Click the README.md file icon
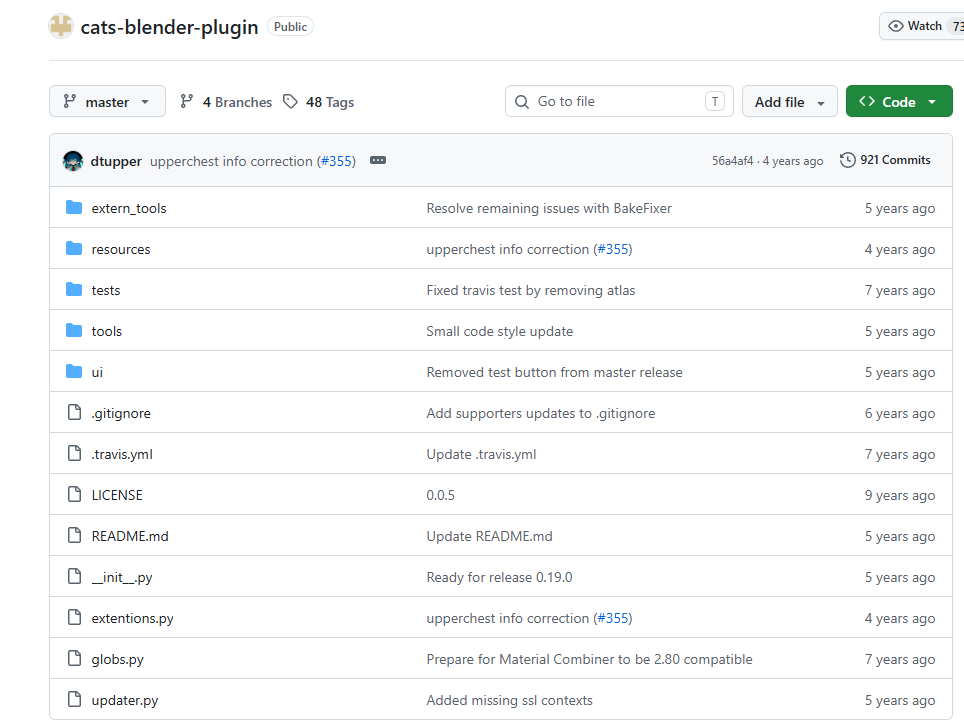 [74, 535]
